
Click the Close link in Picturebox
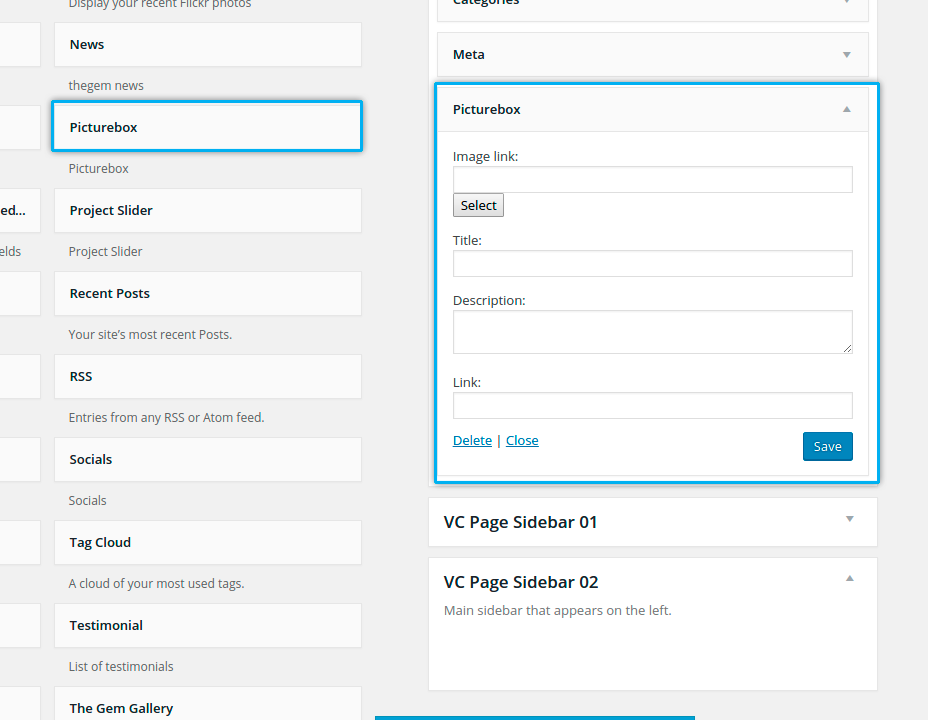(x=522, y=441)
